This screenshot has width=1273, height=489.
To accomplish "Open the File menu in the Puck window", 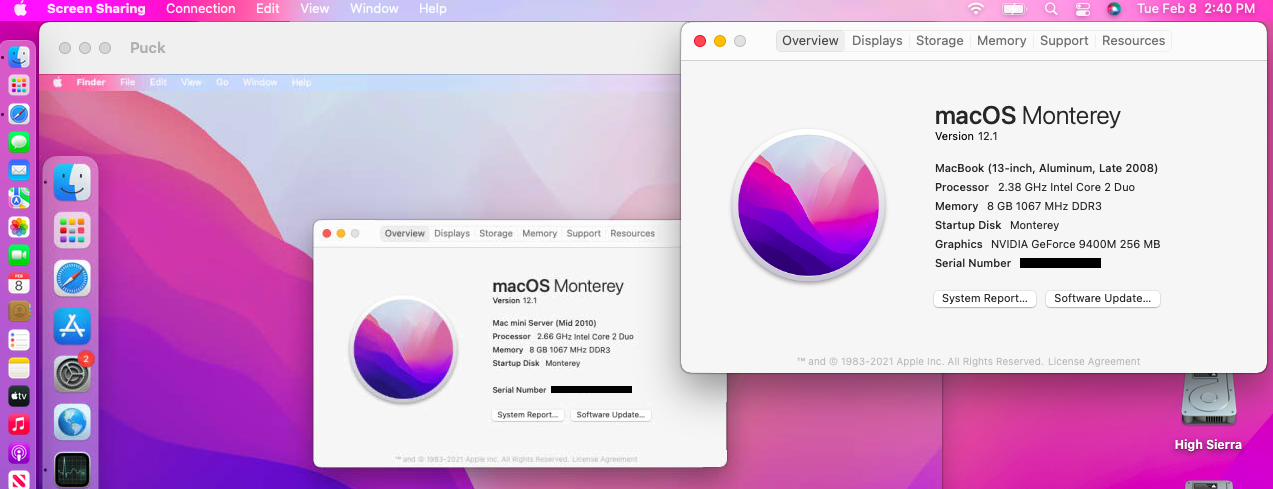I will 128,82.
